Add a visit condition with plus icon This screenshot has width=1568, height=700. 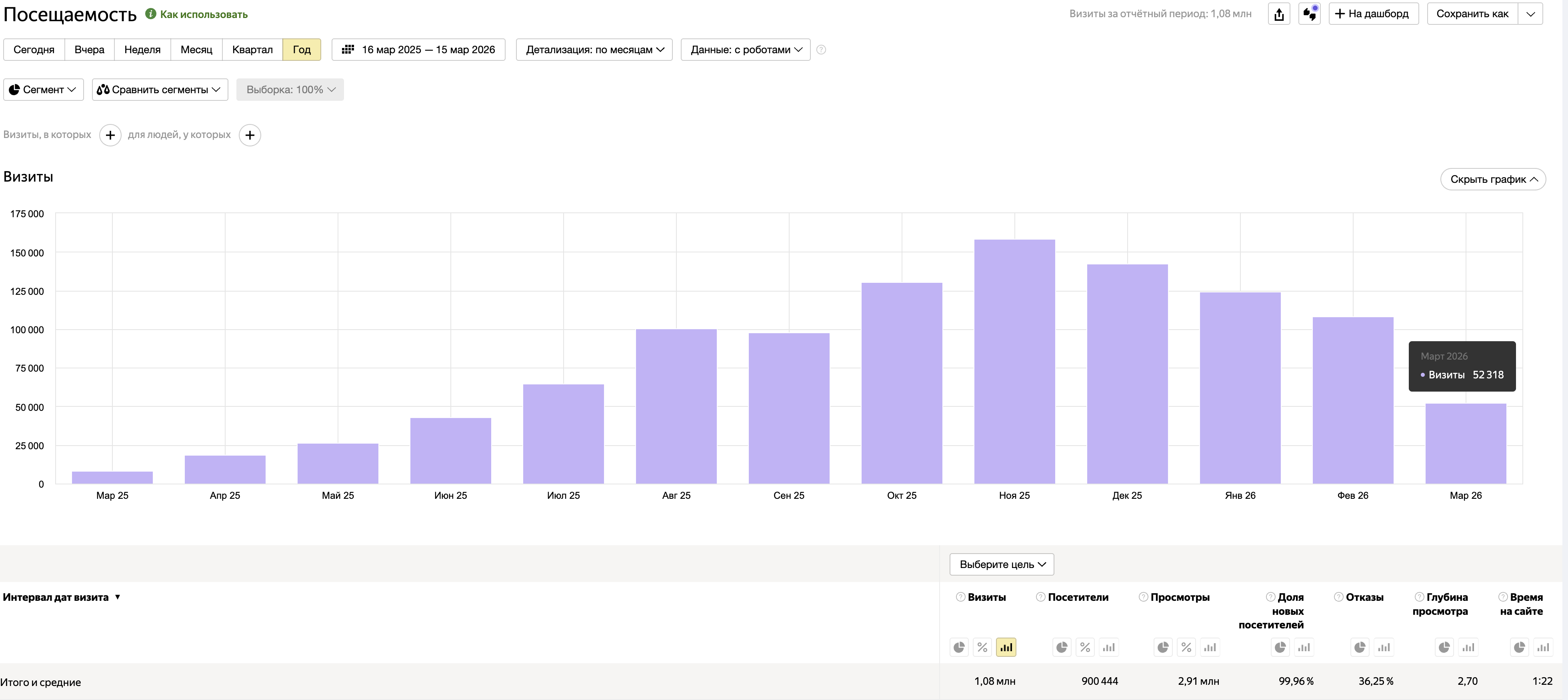pos(110,135)
